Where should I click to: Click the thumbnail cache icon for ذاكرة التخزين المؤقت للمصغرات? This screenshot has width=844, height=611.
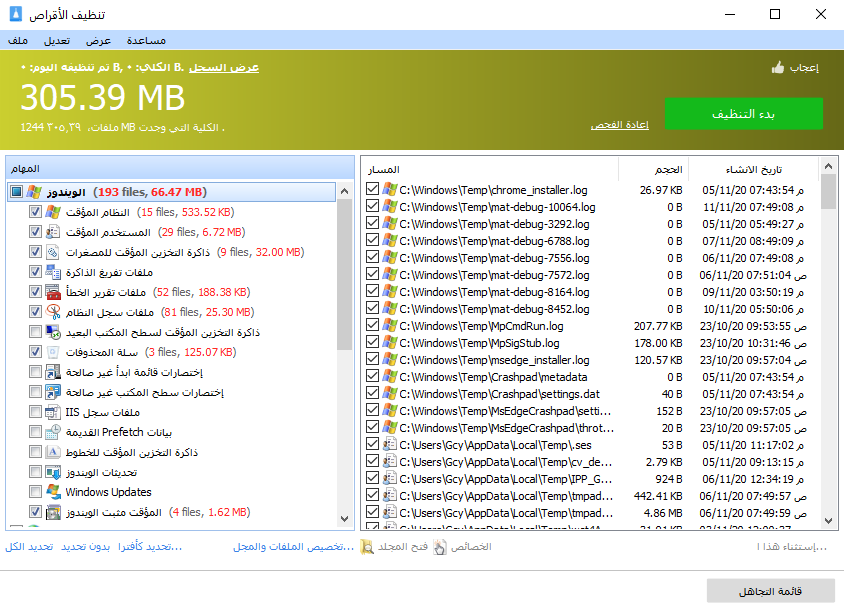[x=53, y=252]
